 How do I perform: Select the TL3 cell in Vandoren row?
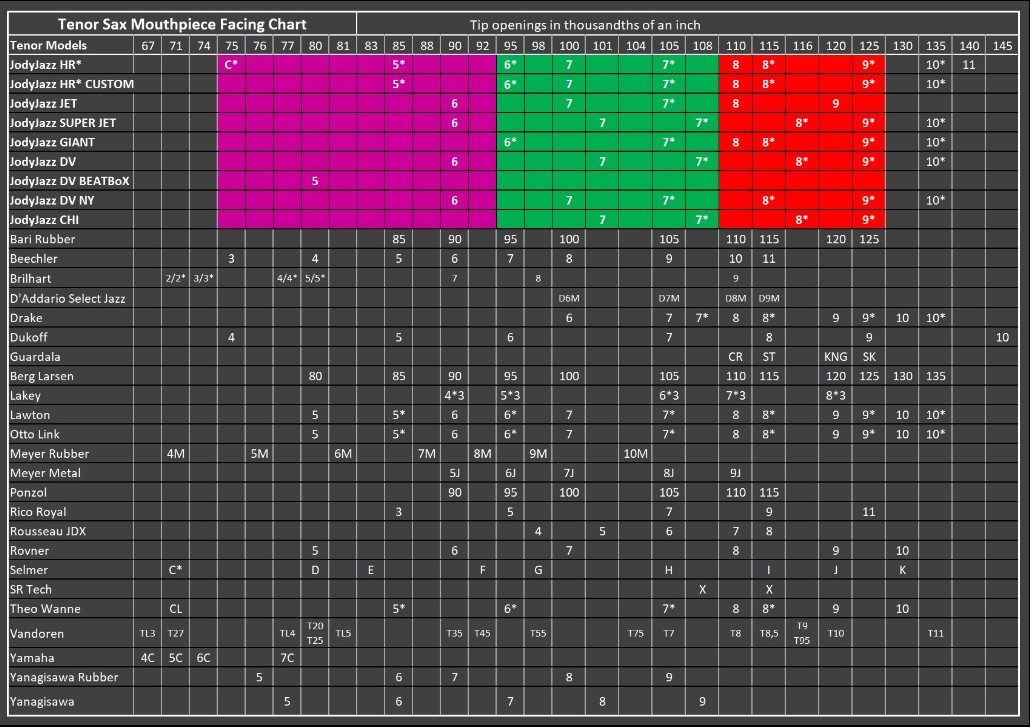[x=148, y=633]
